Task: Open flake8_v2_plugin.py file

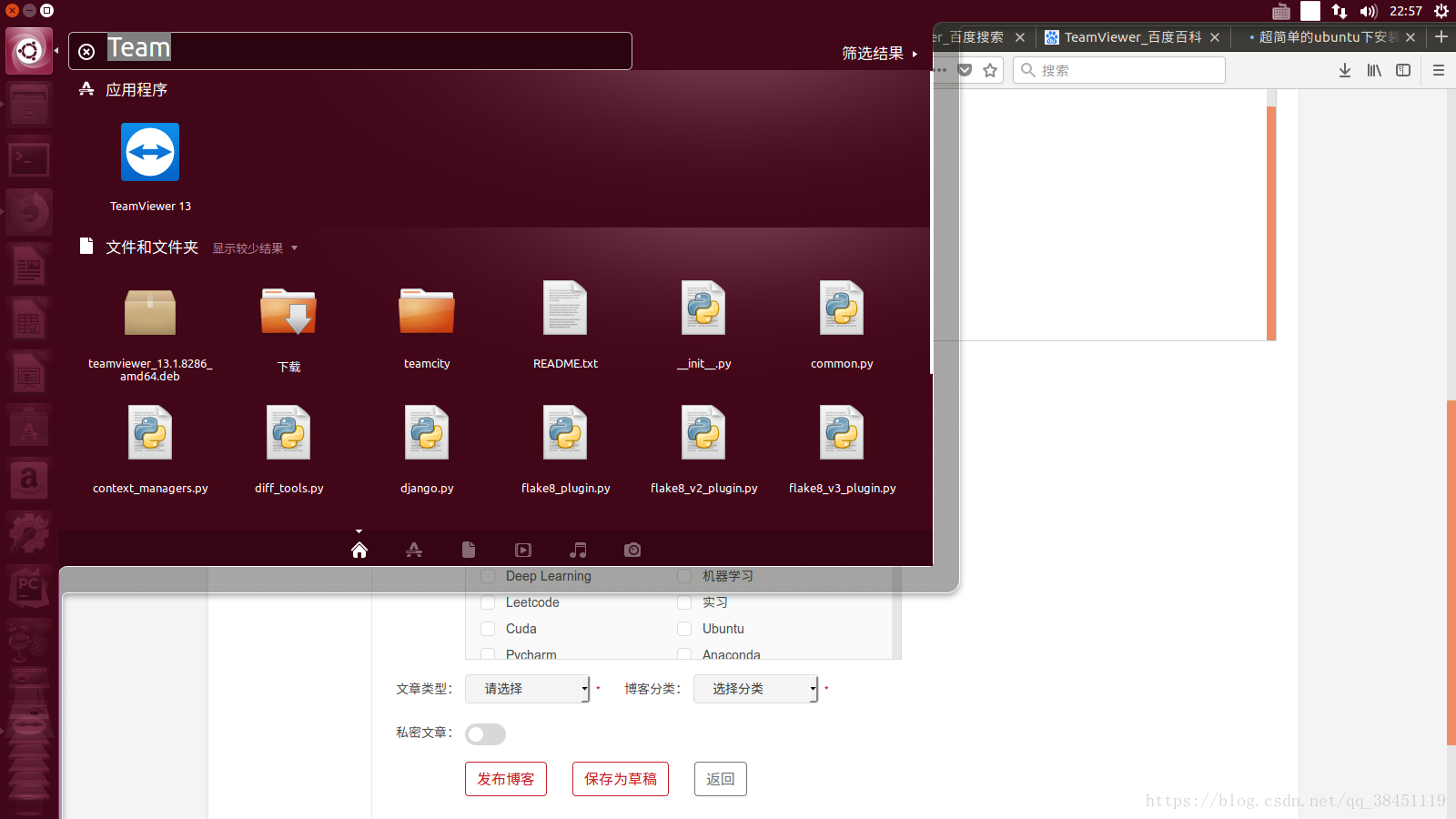Action: (x=703, y=432)
